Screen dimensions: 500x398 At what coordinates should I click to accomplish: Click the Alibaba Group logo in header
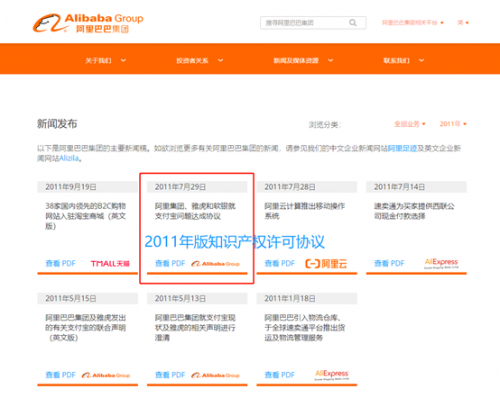coord(88,23)
